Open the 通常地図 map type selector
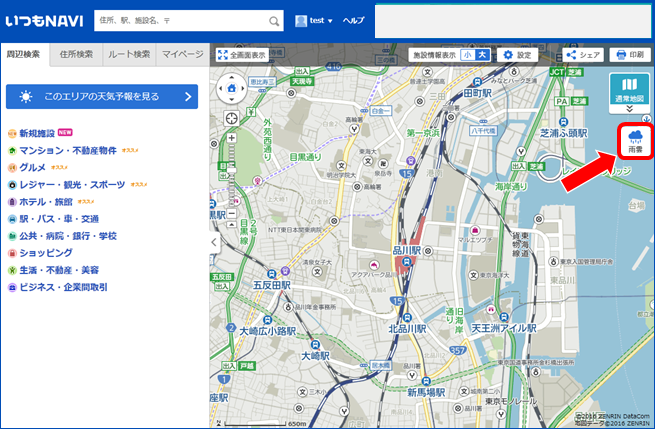Viewport: 655px width, 429px height. pyautogui.click(x=629, y=90)
